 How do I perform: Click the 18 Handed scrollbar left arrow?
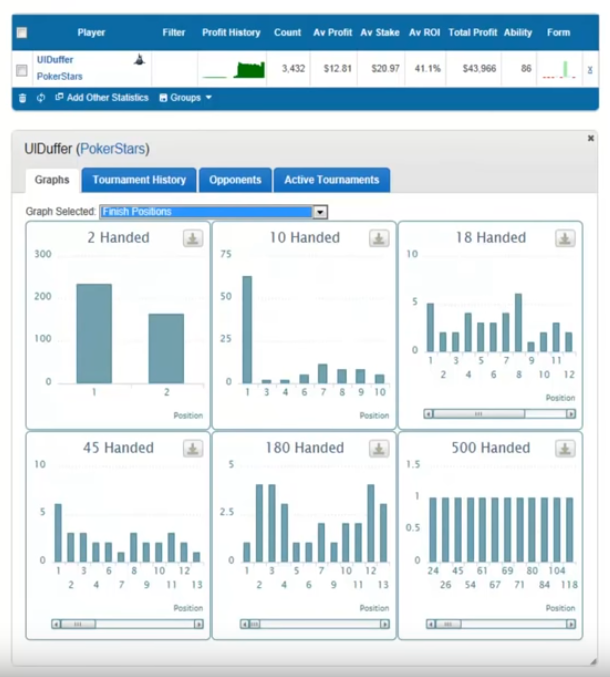click(428, 414)
